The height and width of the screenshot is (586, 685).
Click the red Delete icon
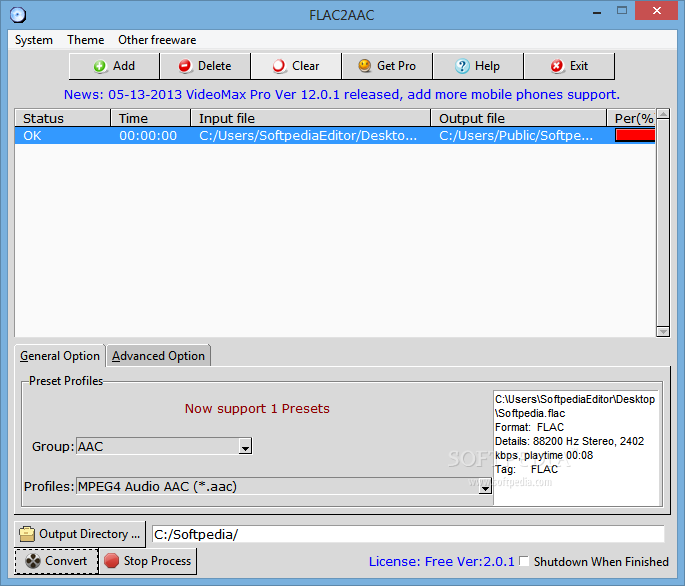pos(185,66)
